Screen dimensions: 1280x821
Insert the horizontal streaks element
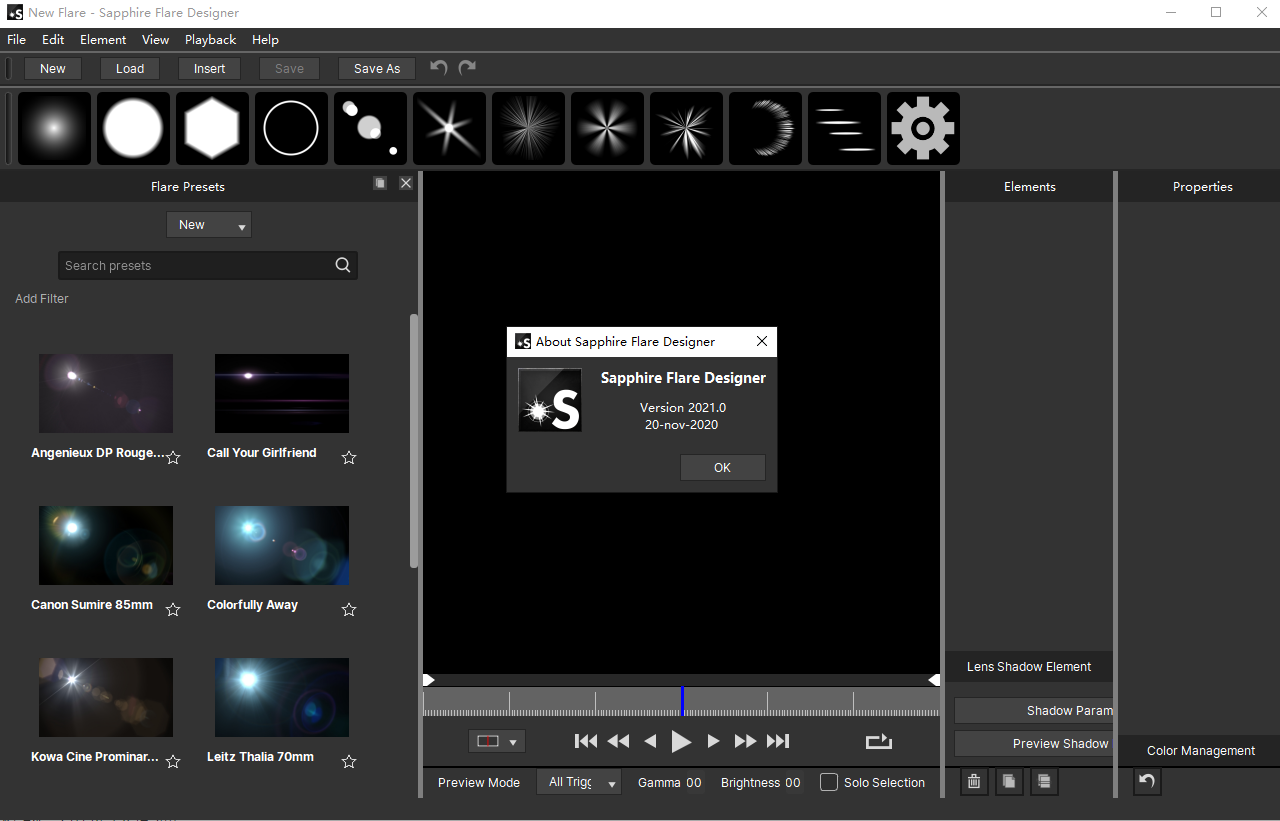844,129
